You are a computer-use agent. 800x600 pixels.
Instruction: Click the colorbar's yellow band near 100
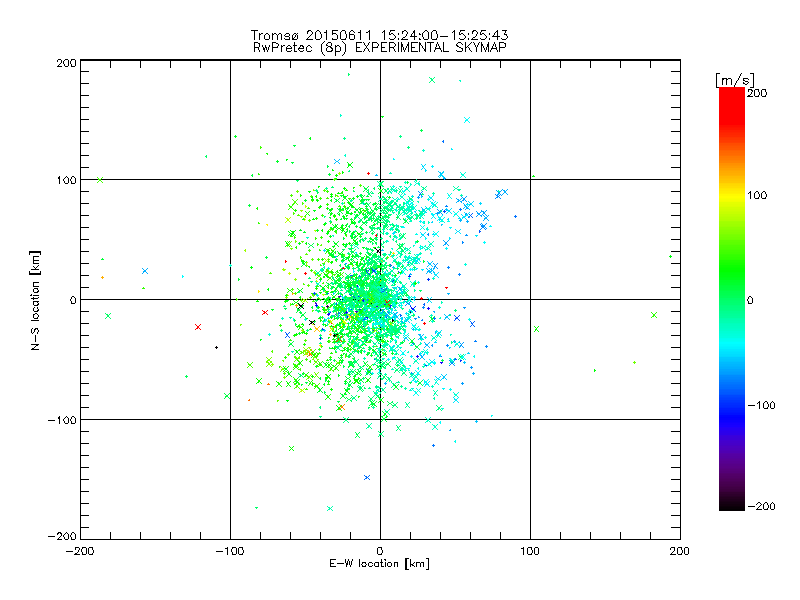pos(732,196)
